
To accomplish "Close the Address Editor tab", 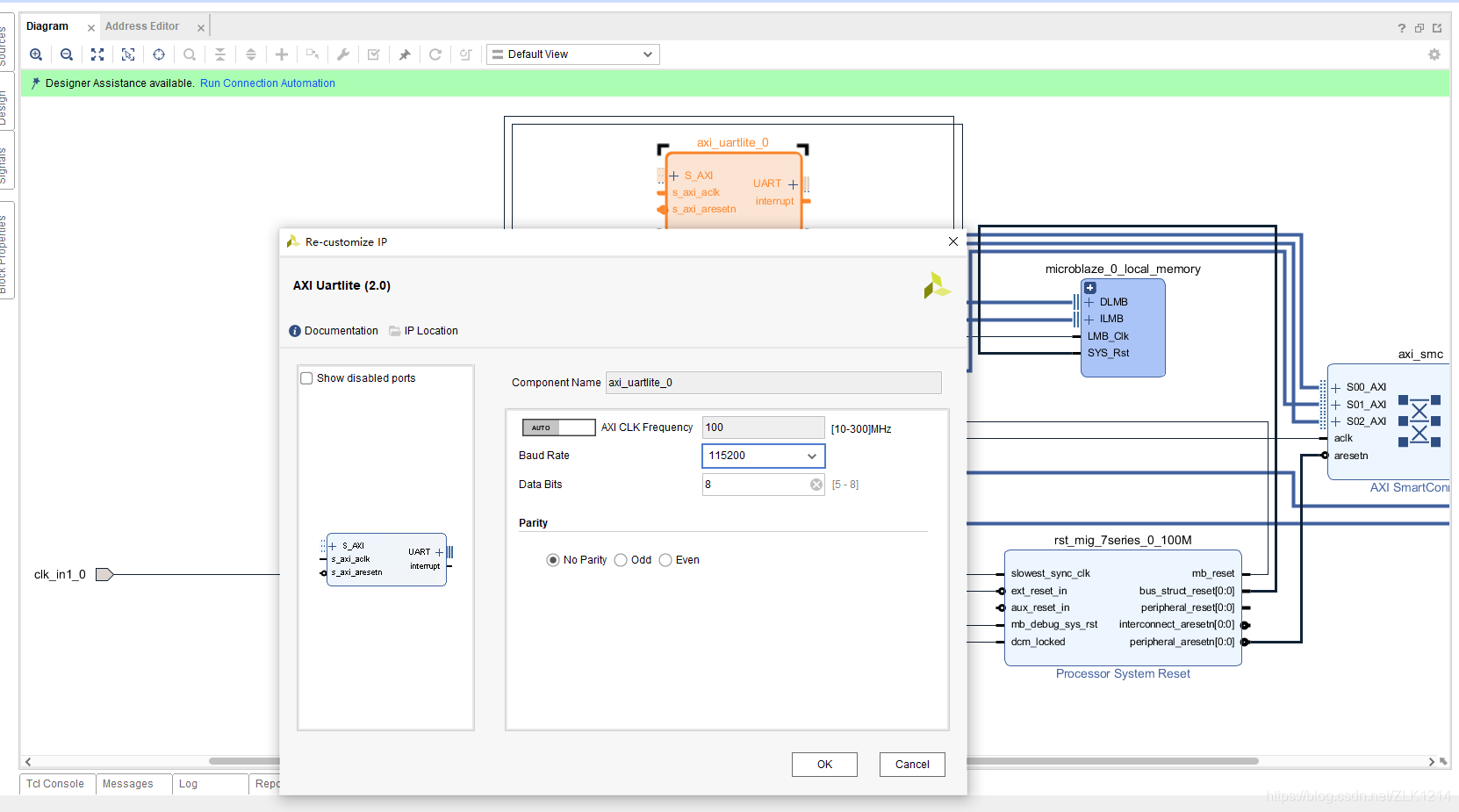I will pos(201,28).
